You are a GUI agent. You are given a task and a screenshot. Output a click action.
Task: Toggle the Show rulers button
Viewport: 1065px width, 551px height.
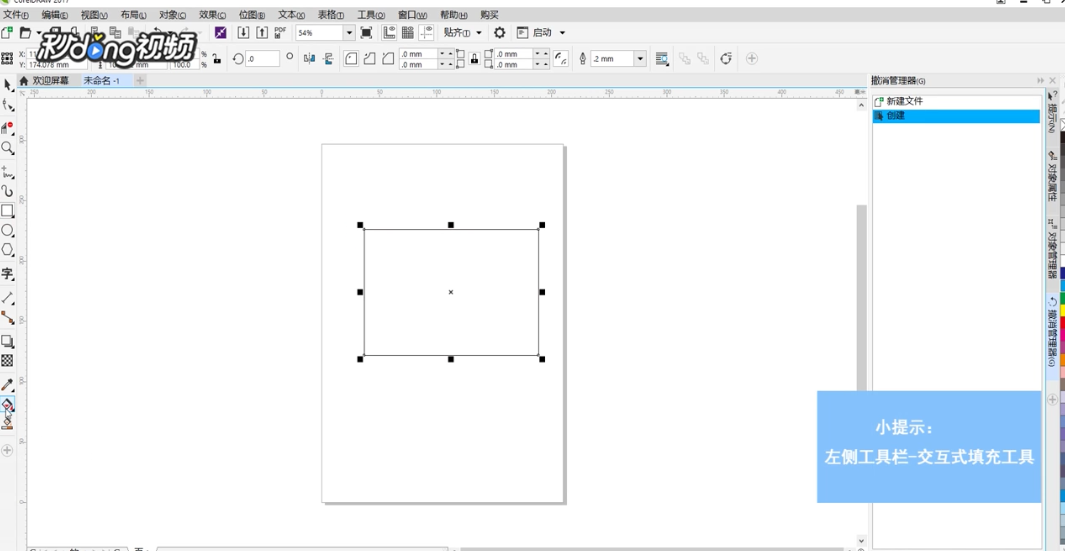coord(389,33)
